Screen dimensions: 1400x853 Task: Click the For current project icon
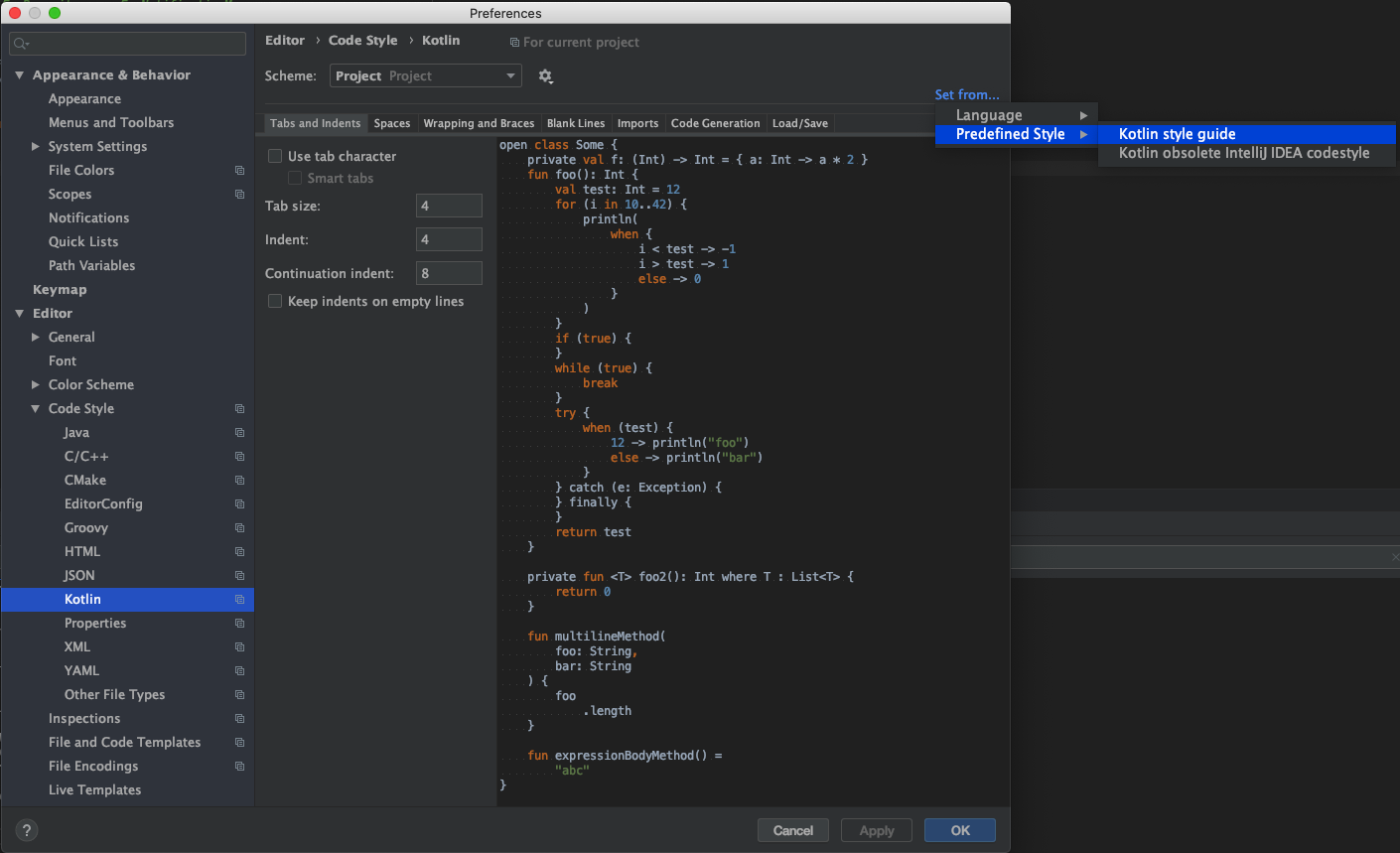point(514,43)
